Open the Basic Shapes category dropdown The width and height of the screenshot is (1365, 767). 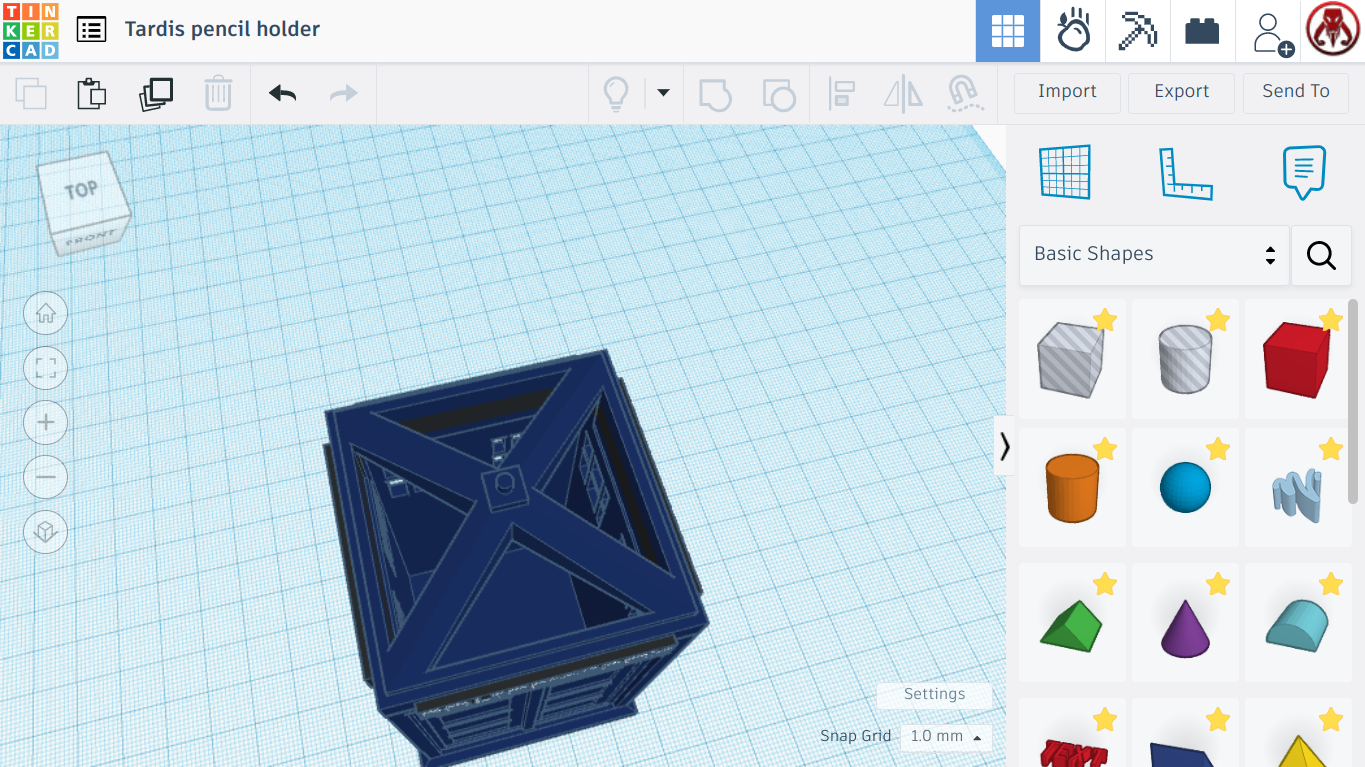tap(1154, 255)
